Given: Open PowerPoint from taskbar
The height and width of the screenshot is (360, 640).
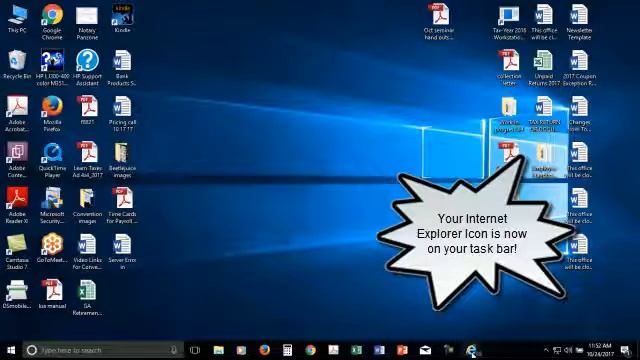Looking at the screenshot, I should coord(402,350).
